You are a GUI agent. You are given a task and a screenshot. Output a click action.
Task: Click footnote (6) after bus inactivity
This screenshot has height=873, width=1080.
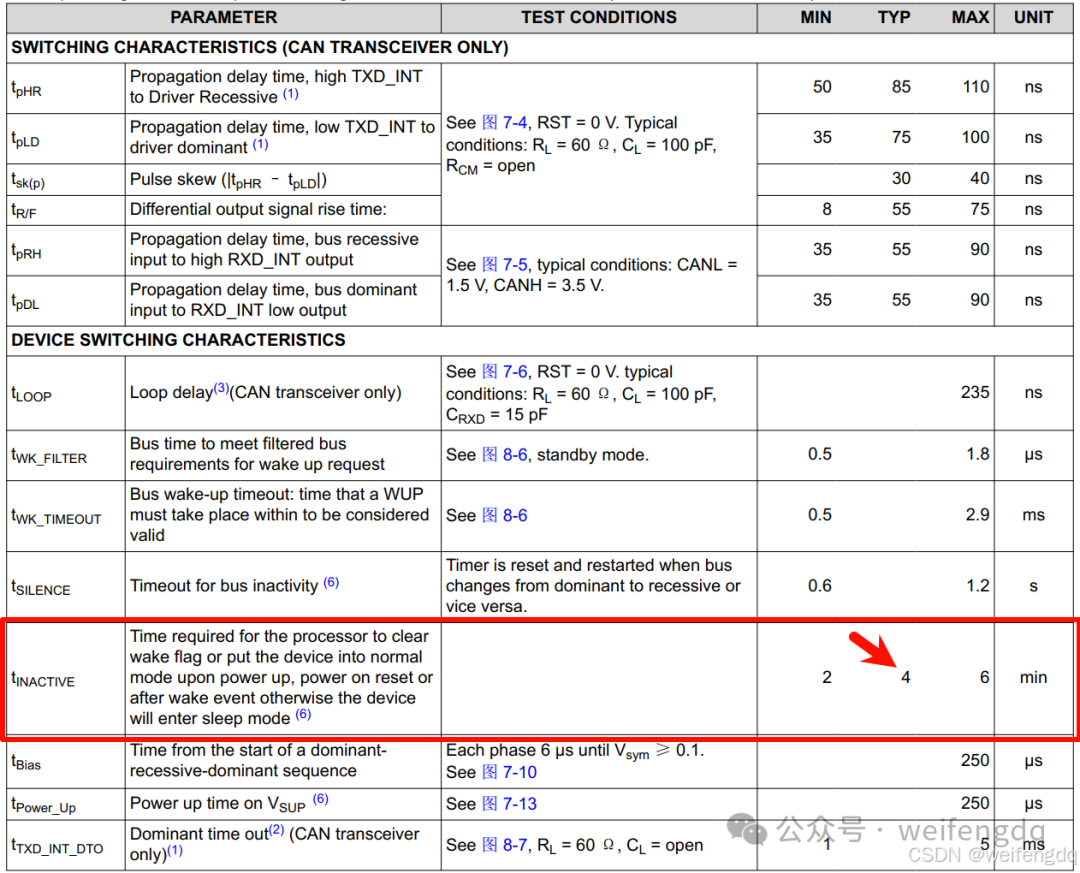pyautogui.click(x=331, y=582)
